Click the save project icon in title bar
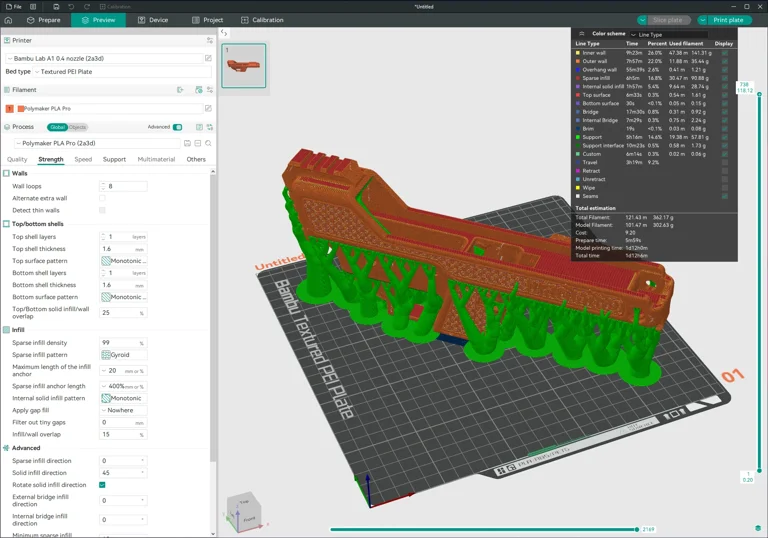This screenshot has height=538, width=768. point(56,7)
